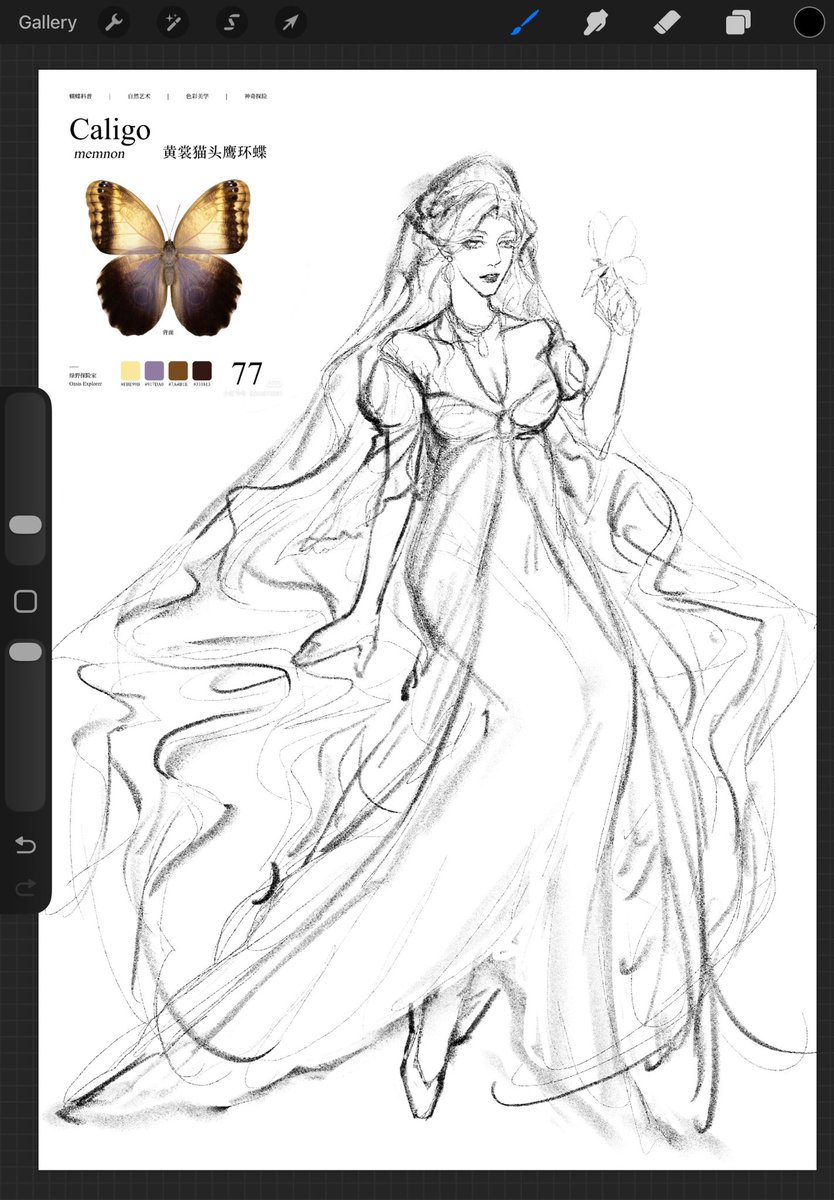Click the pale yellow palette swatch

(130, 370)
